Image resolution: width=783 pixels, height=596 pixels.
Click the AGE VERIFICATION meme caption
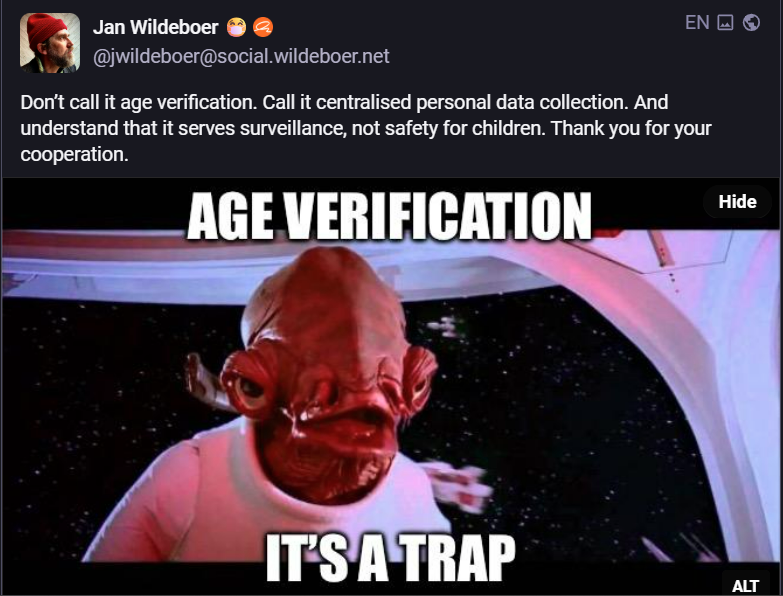pos(389,217)
